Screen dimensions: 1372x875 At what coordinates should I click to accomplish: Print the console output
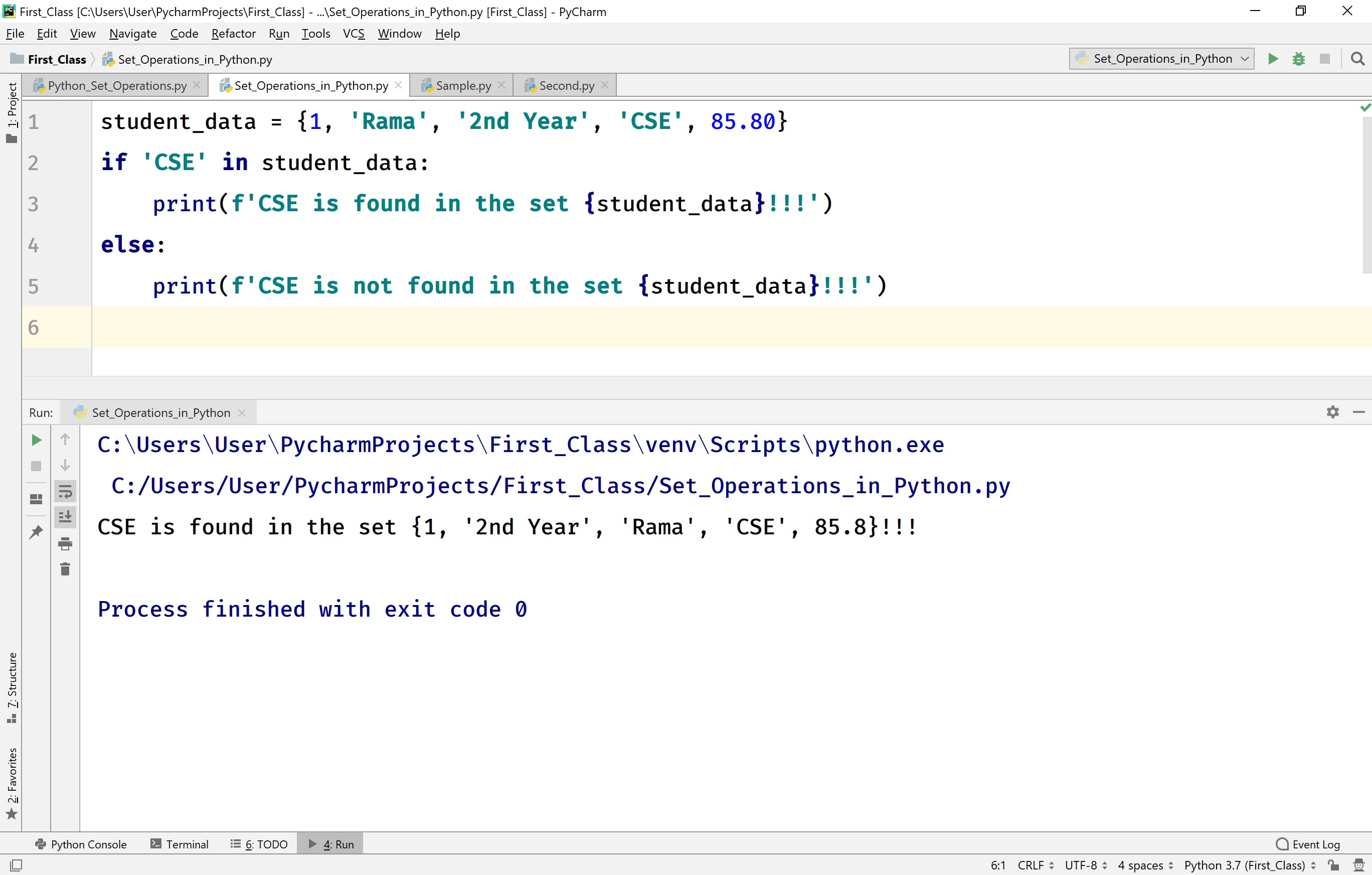pos(65,543)
